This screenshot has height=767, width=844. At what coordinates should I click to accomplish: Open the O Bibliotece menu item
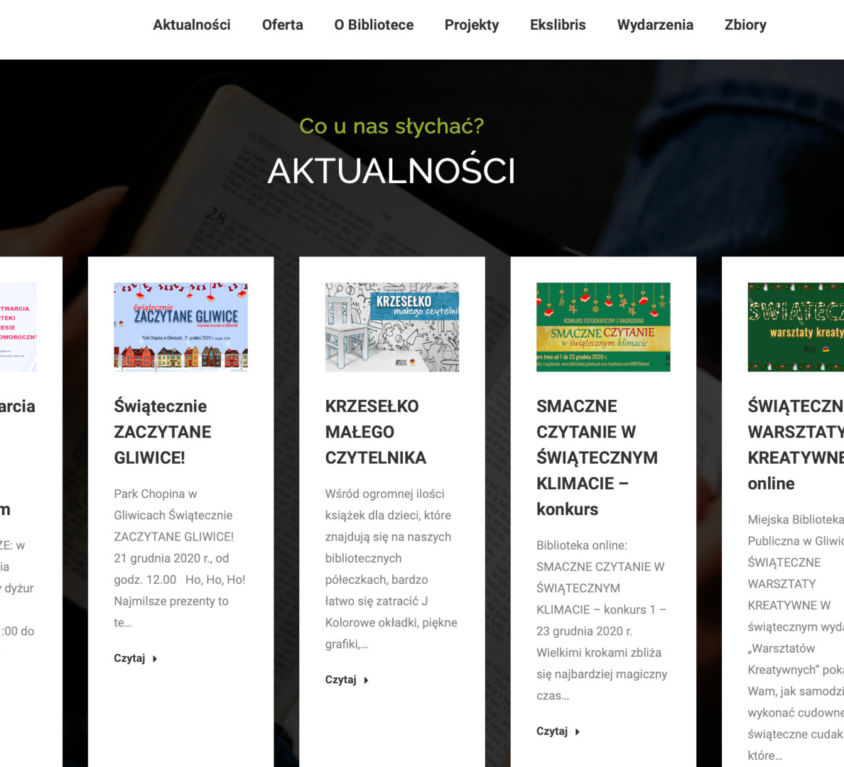(x=374, y=25)
